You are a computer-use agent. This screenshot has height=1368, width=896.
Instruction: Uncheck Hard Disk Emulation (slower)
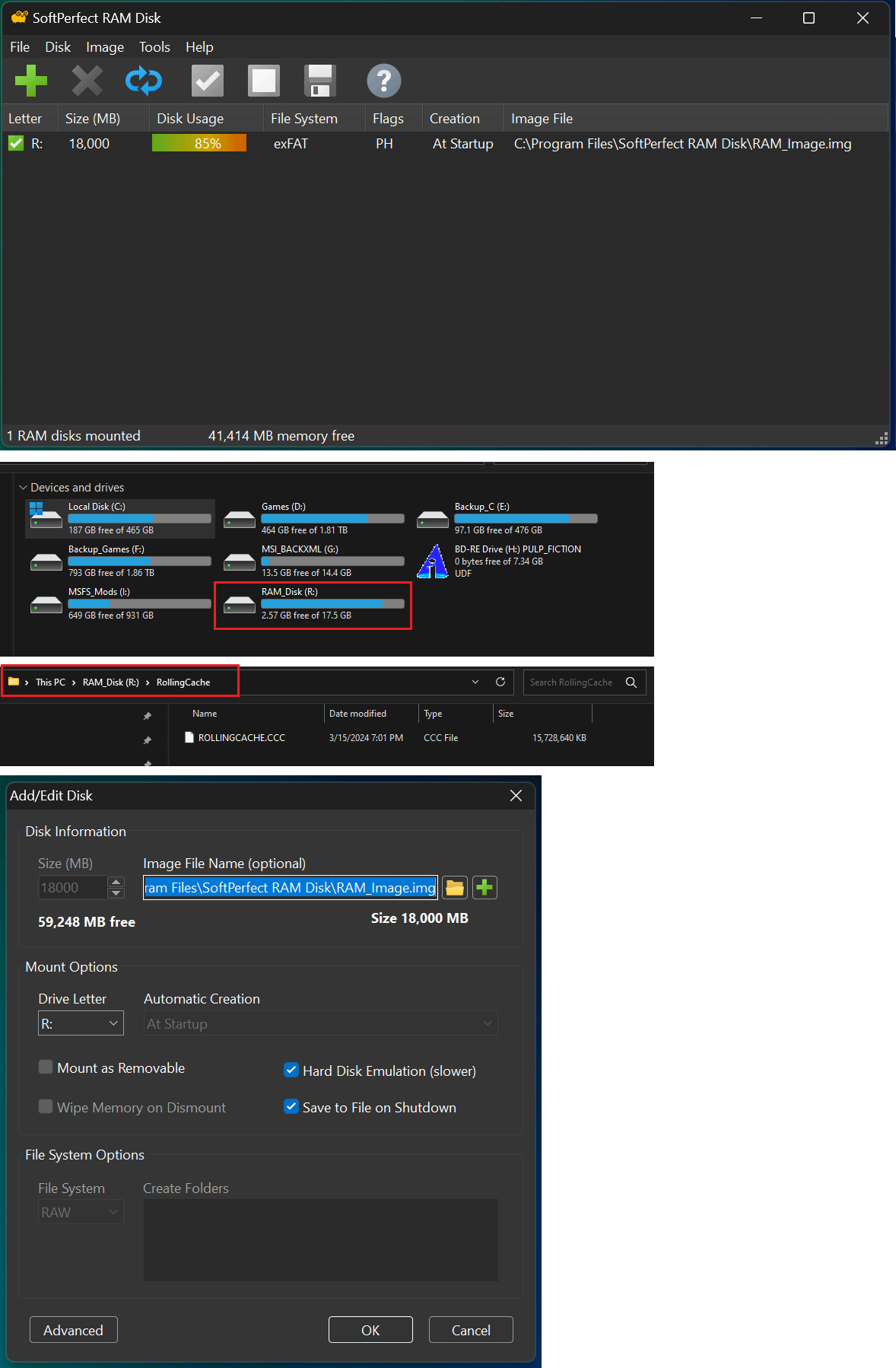coord(291,1070)
